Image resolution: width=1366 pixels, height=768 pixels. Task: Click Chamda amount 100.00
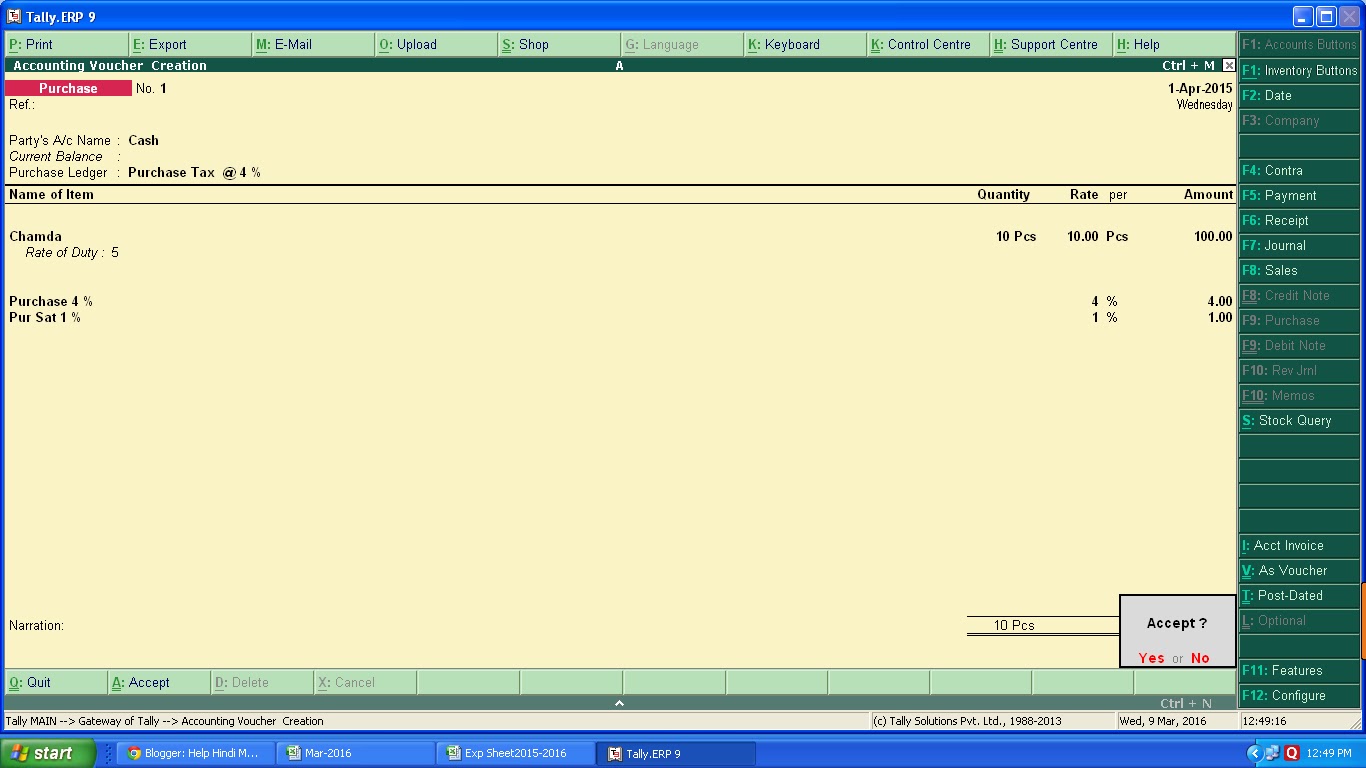coord(1213,236)
